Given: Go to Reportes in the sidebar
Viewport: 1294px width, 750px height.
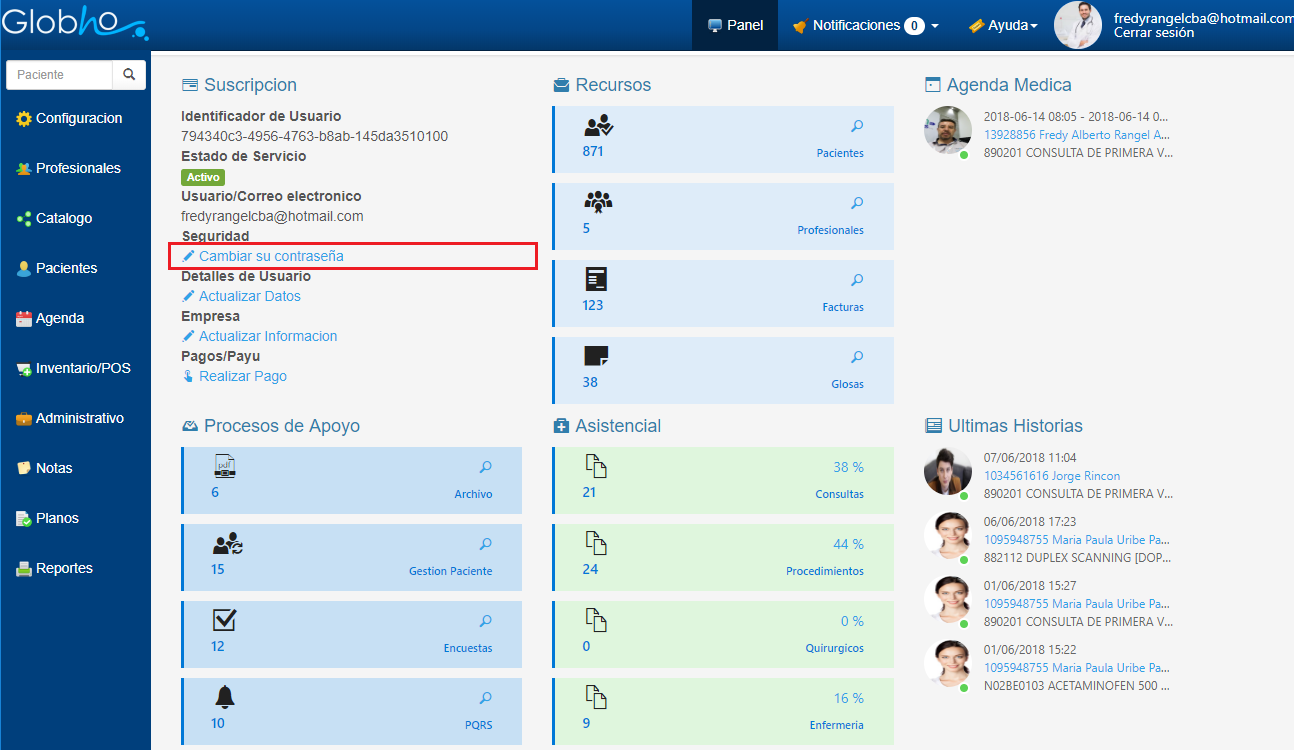Looking at the screenshot, I should [64, 568].
